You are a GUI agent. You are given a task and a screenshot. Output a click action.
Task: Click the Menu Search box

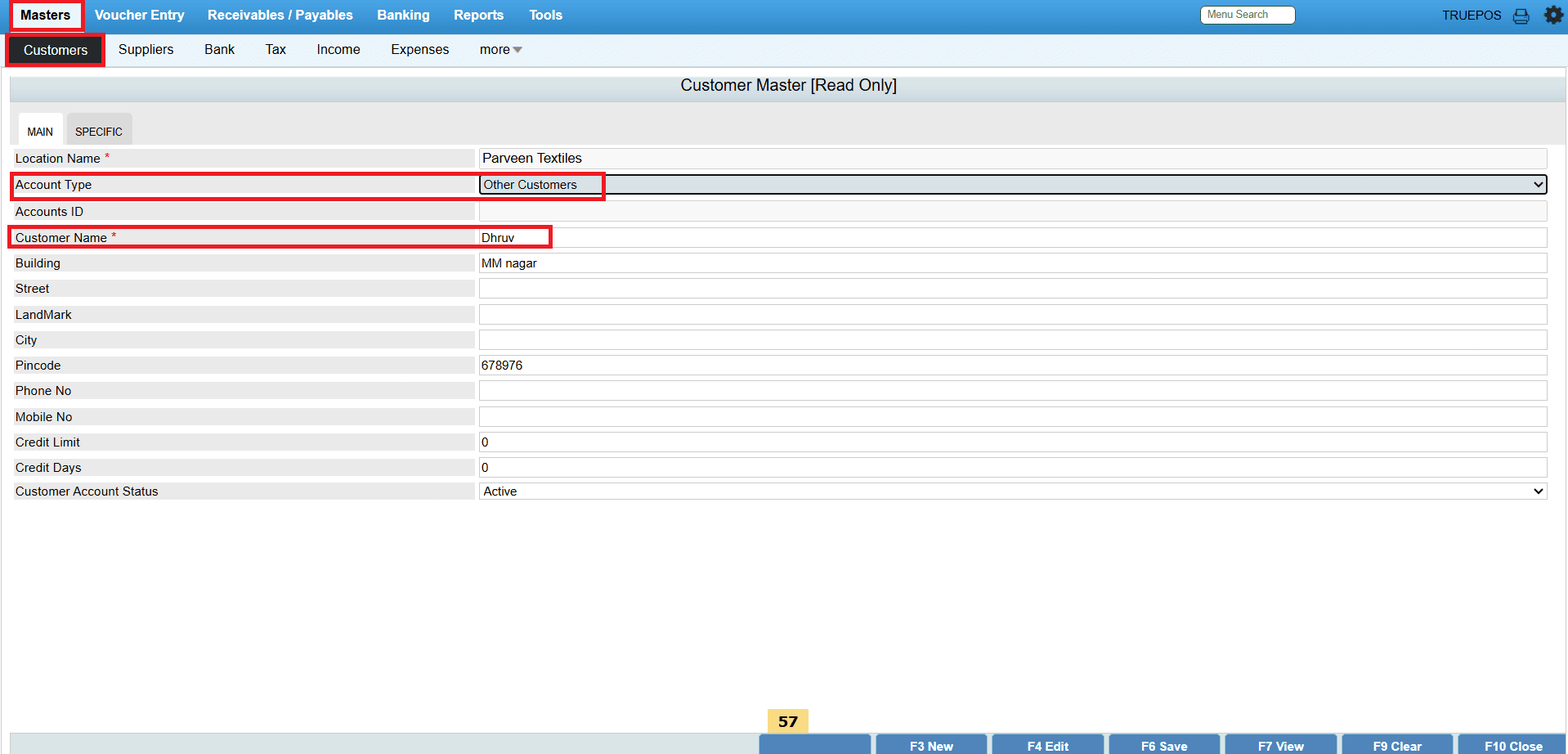1248,15
